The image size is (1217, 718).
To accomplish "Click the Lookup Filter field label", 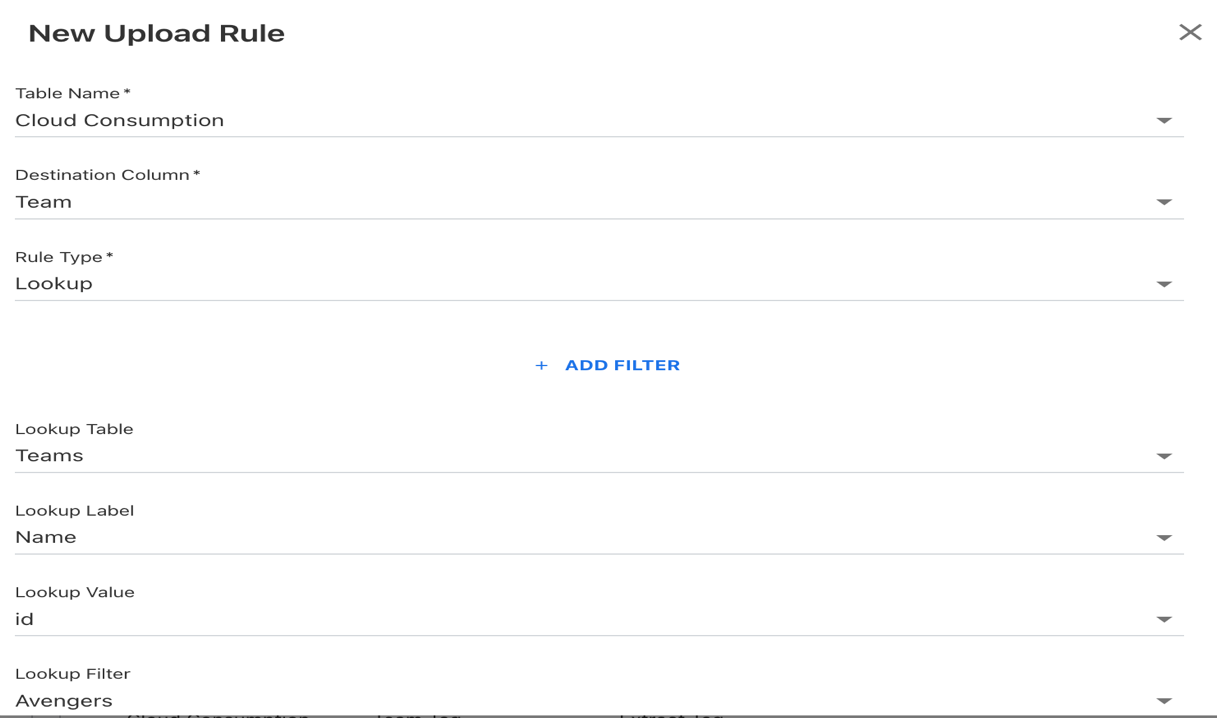I will click(72, 674).
